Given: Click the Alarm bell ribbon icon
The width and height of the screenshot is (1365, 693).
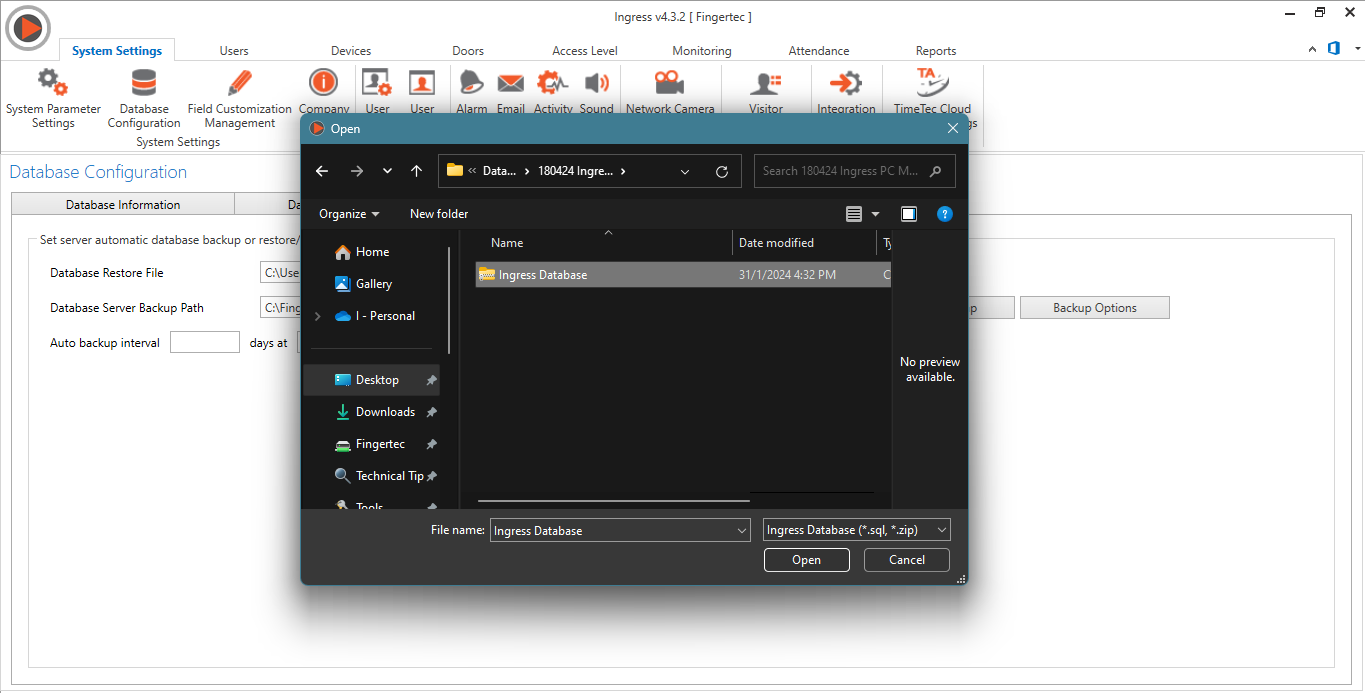Looking at the screenshot, I should pos(471,82).
